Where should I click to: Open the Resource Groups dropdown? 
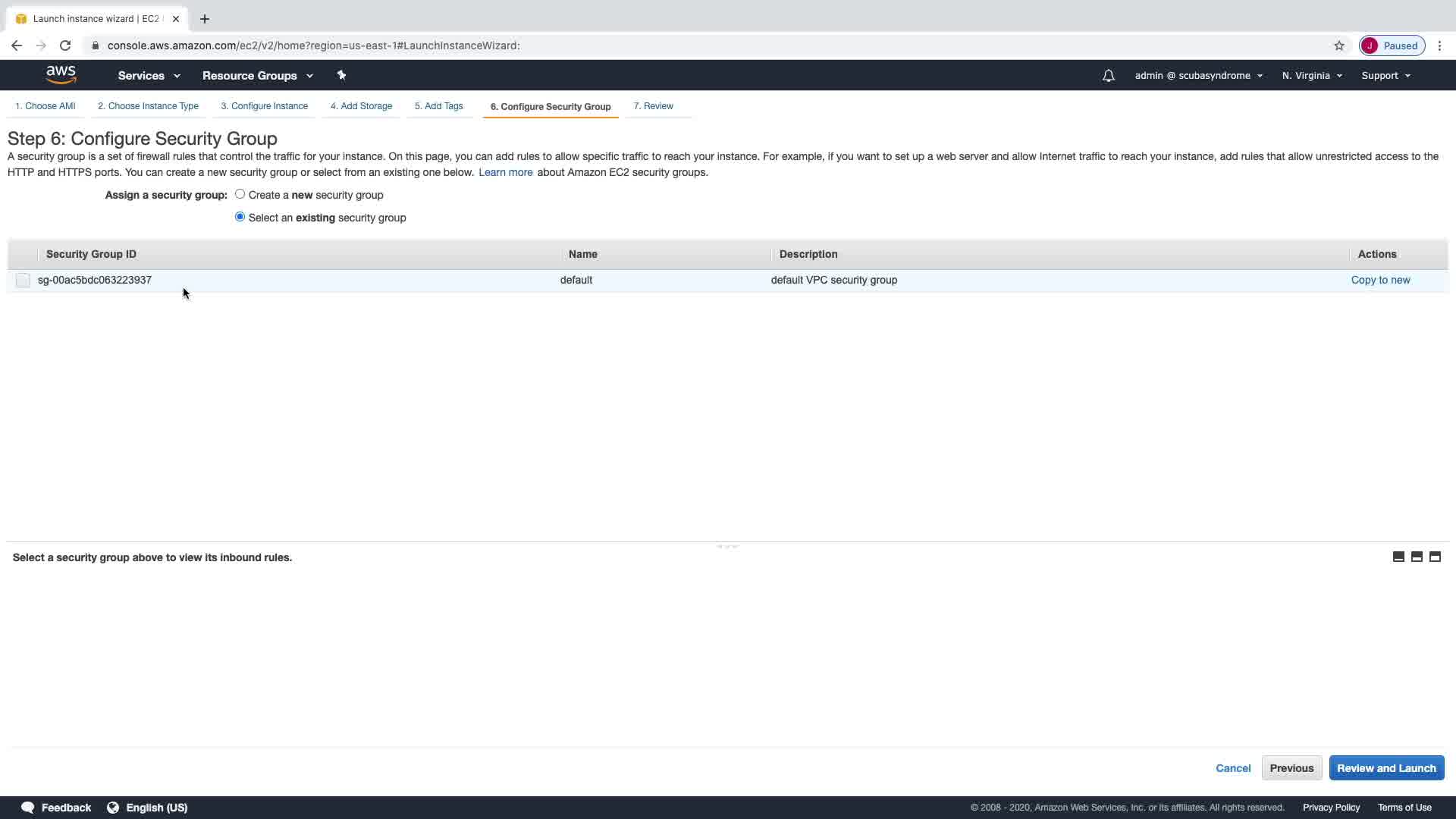257,76
